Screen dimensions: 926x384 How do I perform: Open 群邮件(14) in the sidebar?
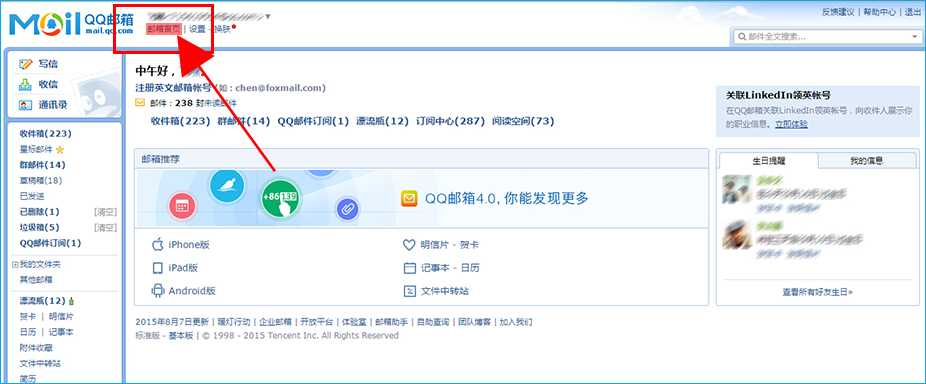(43, 165)
